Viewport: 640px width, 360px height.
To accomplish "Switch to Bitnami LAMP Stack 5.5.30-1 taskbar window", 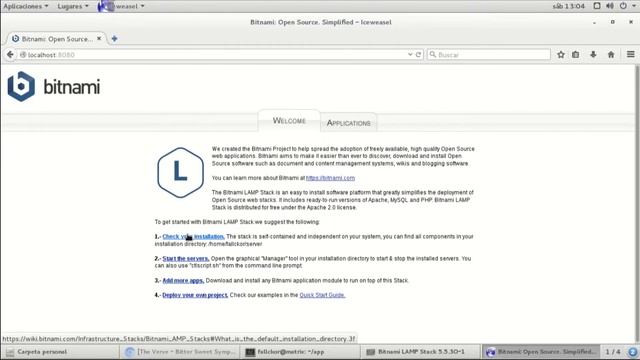I will click(x=420, y=351).
